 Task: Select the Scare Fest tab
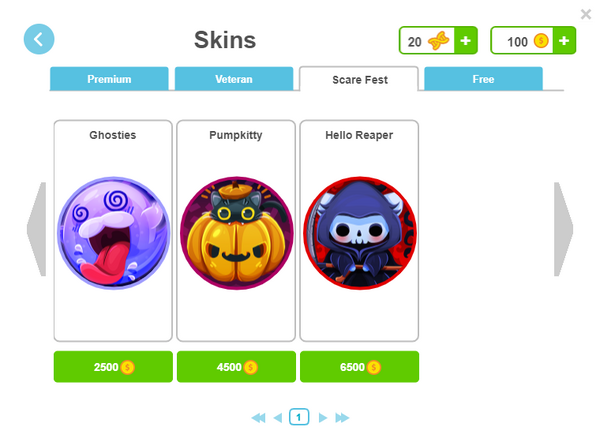click(x=359, y=79)
